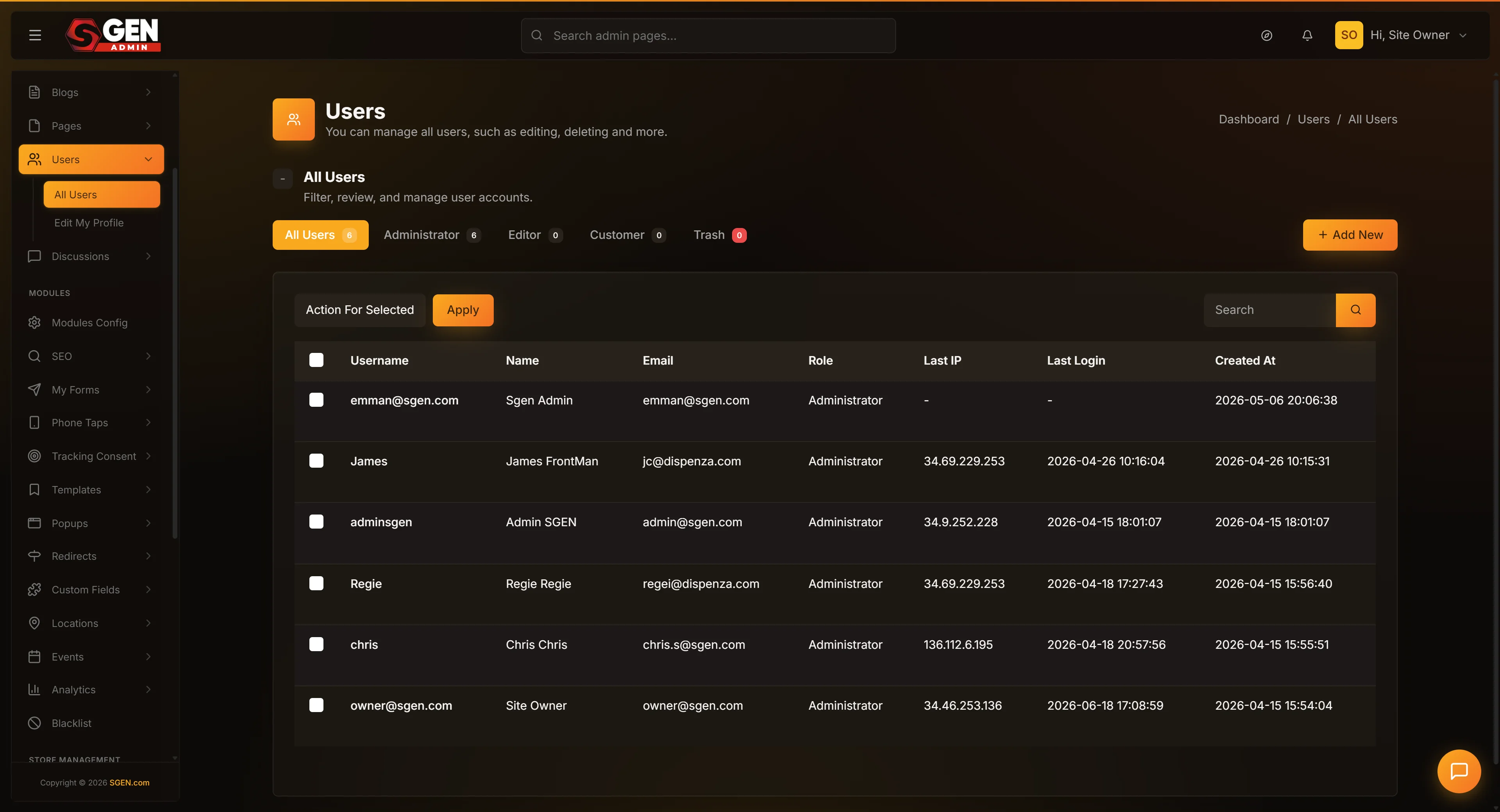
Task: Expand the Discussions menu chevron
Action: click(x=148, y=256)
